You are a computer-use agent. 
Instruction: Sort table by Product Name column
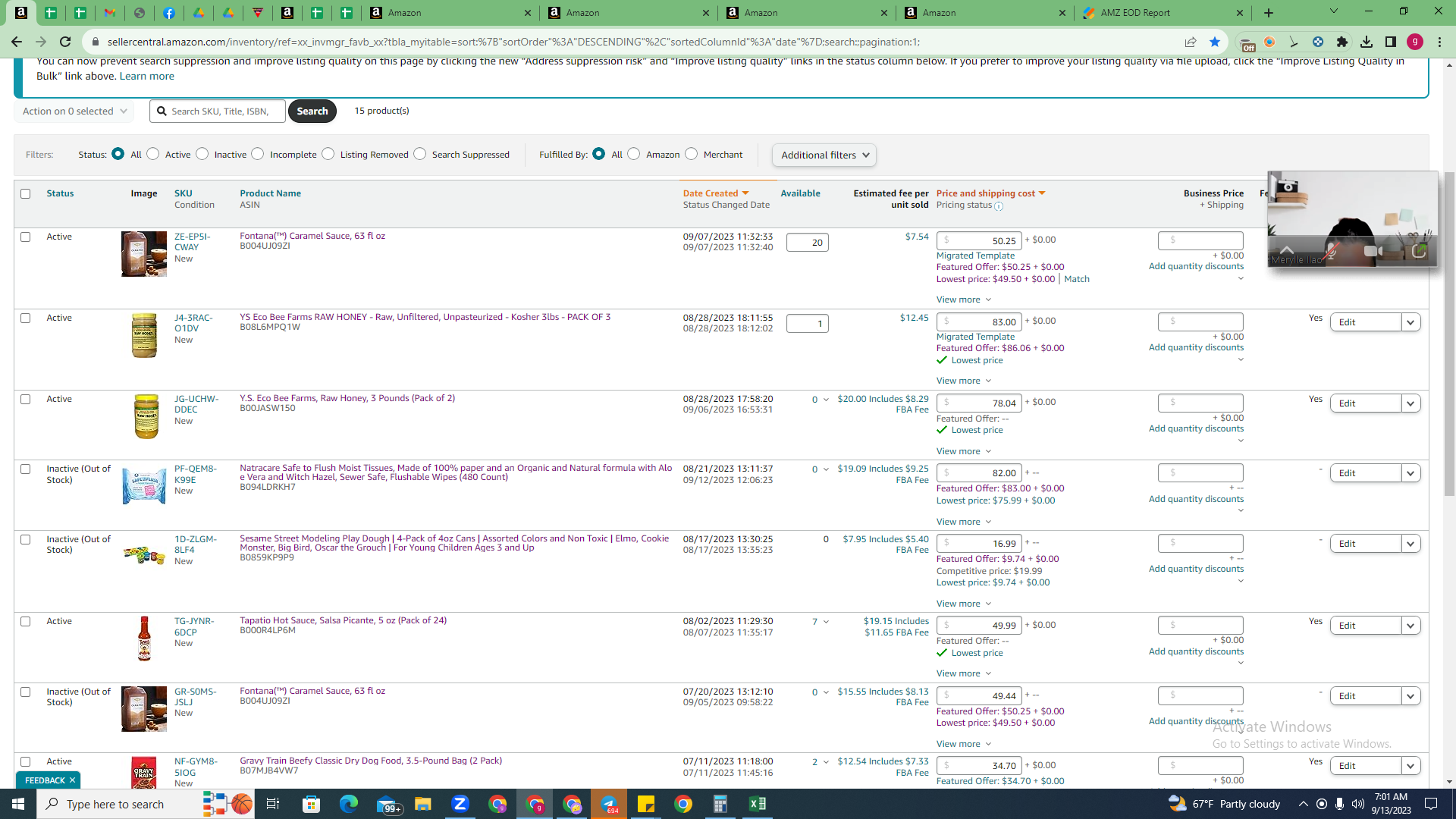(270, 193)
